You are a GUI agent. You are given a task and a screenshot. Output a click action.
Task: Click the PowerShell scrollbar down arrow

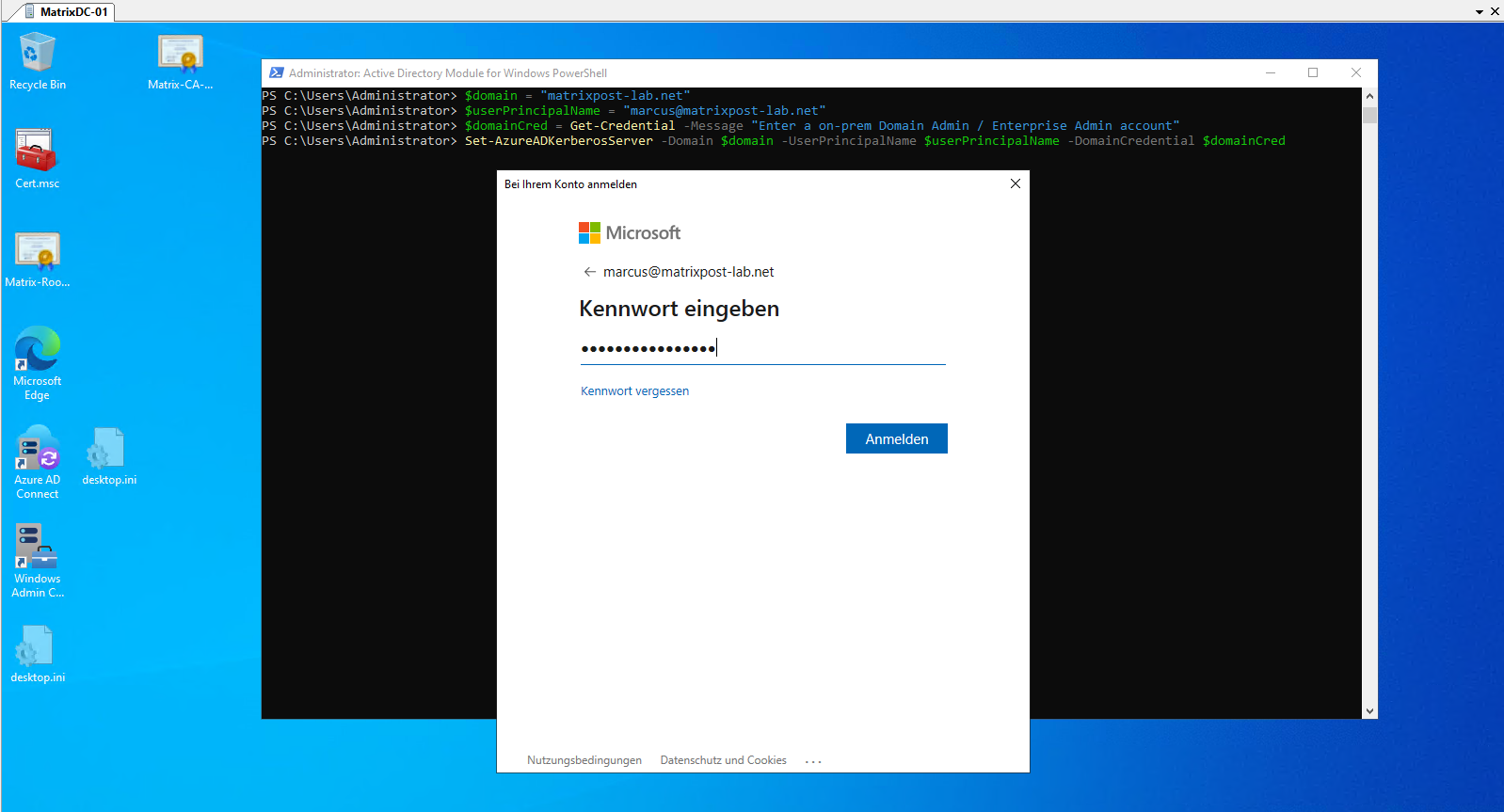pyautogui.click(x=1369, y=711)
